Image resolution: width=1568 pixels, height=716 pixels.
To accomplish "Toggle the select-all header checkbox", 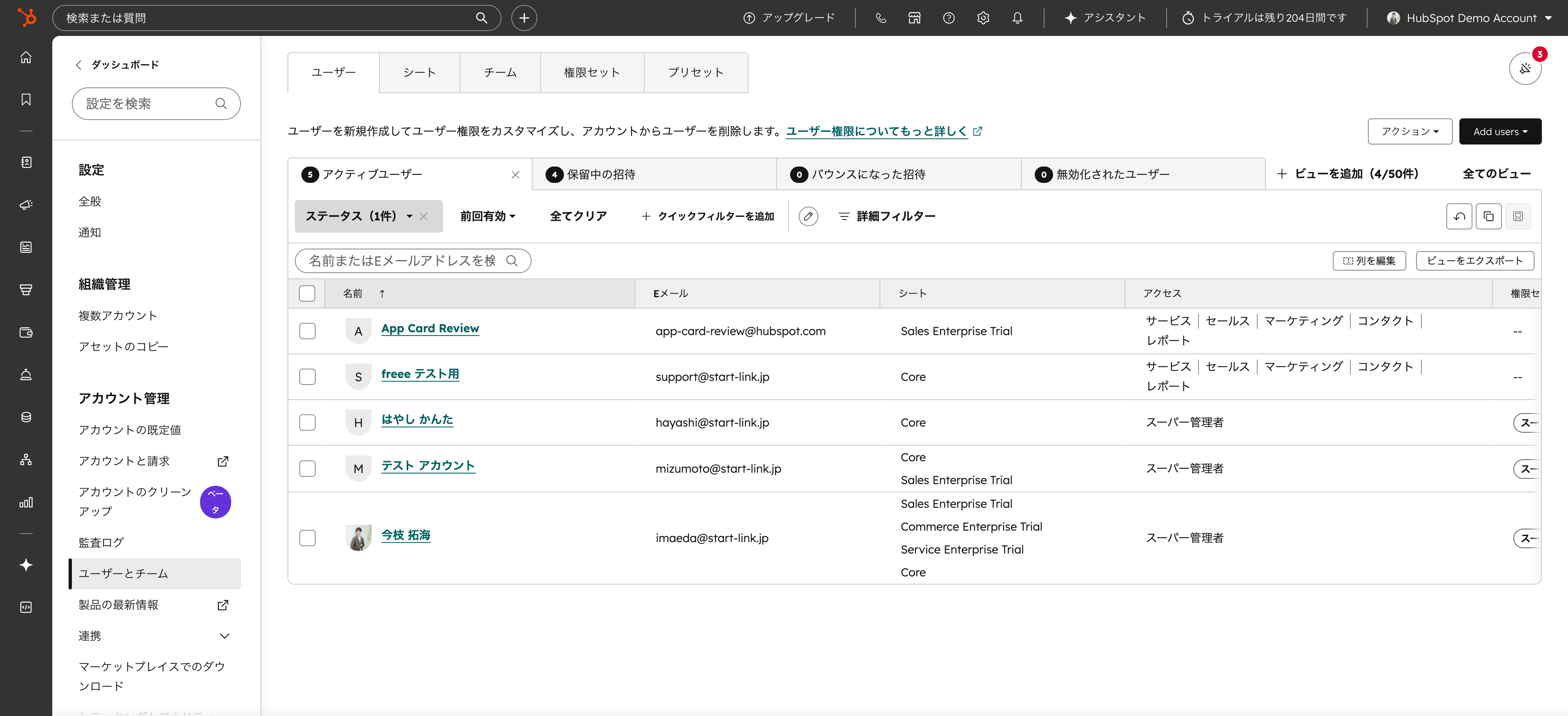I will [307, 293].
